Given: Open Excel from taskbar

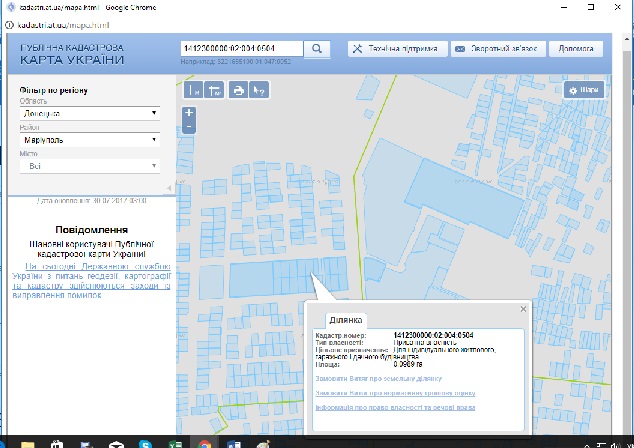Looking at the screenshot, I should (x=175, y=444).
